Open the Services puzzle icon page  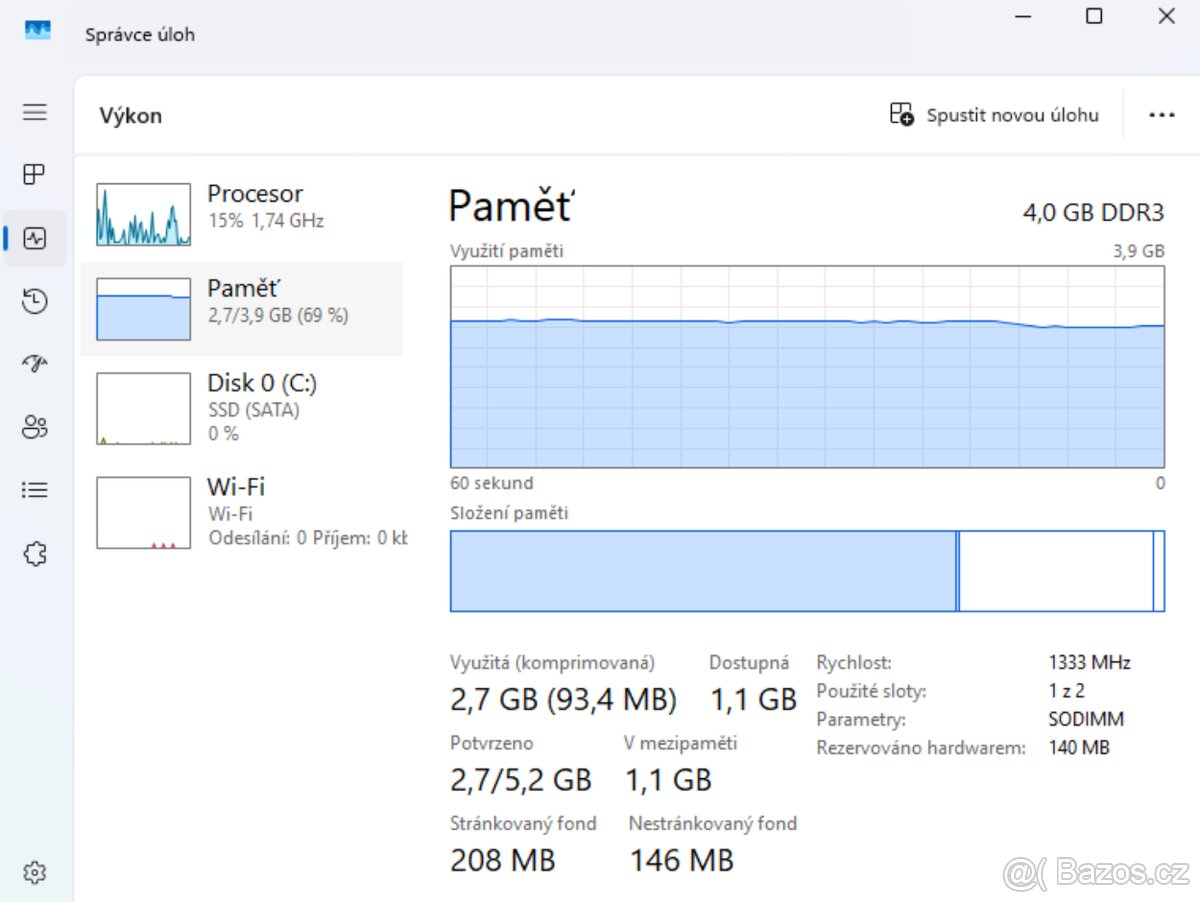[35, 554]
